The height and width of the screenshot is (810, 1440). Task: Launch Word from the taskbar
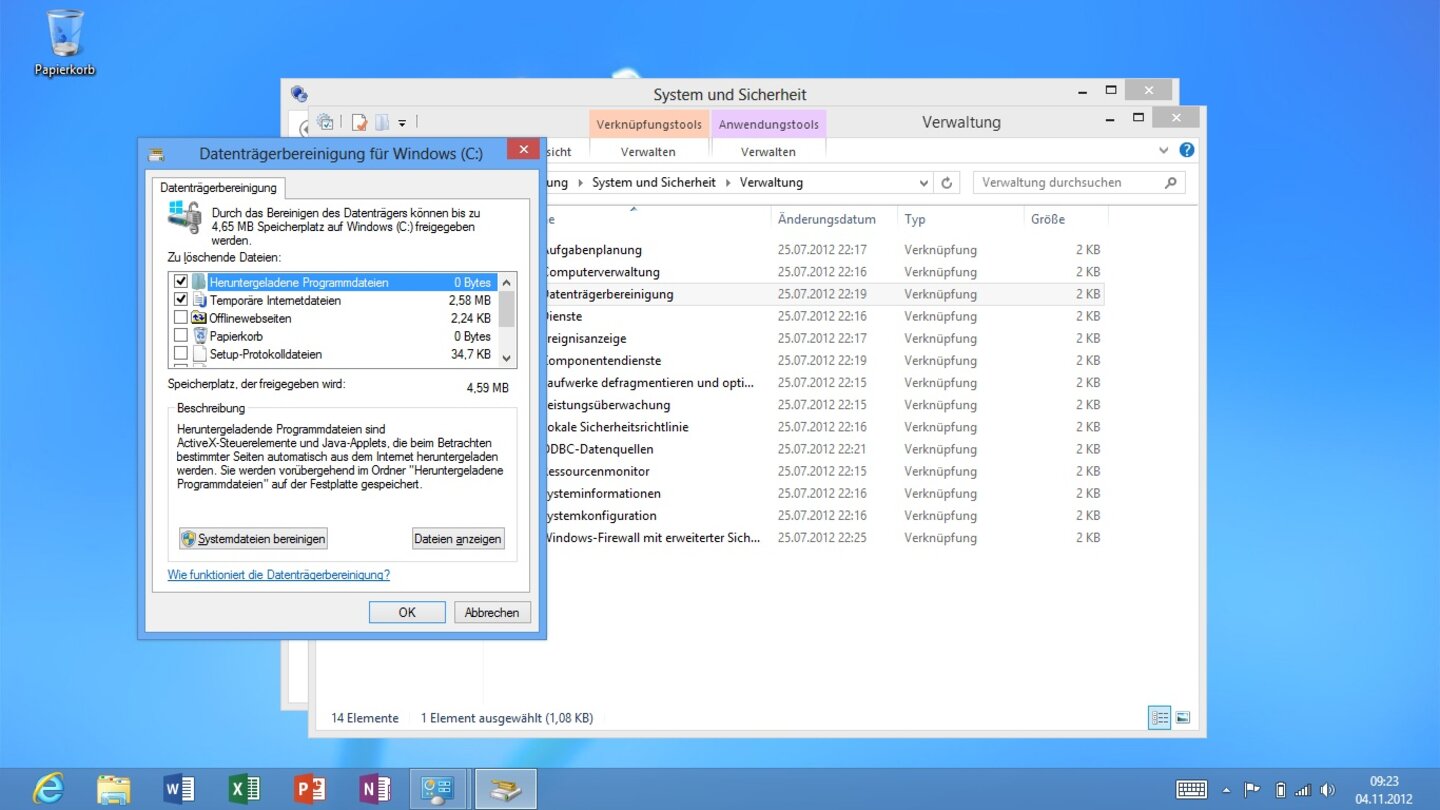178,789
